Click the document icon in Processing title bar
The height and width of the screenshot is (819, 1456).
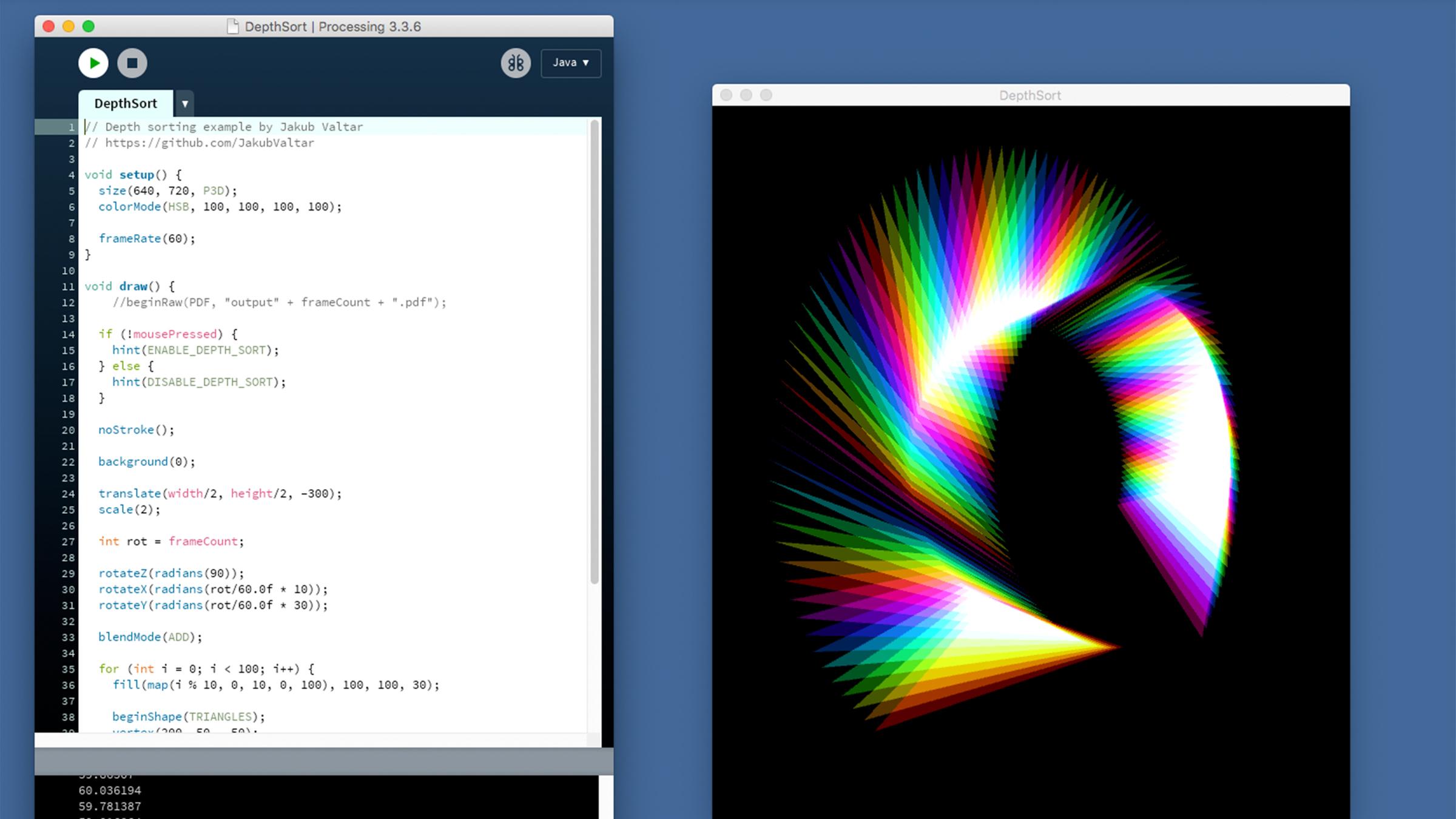click(x=232, y=27)
